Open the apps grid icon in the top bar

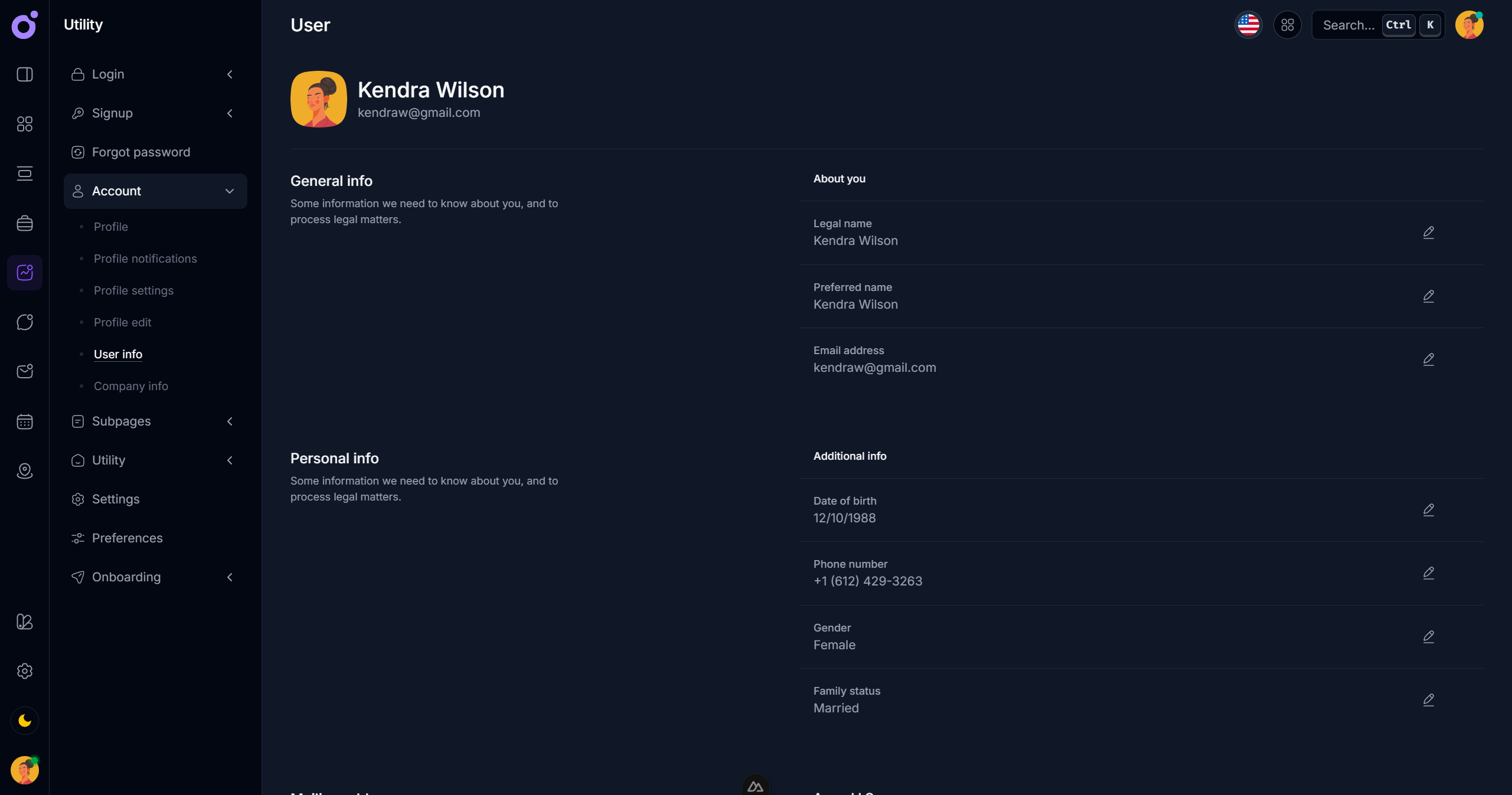[1287, 25]
